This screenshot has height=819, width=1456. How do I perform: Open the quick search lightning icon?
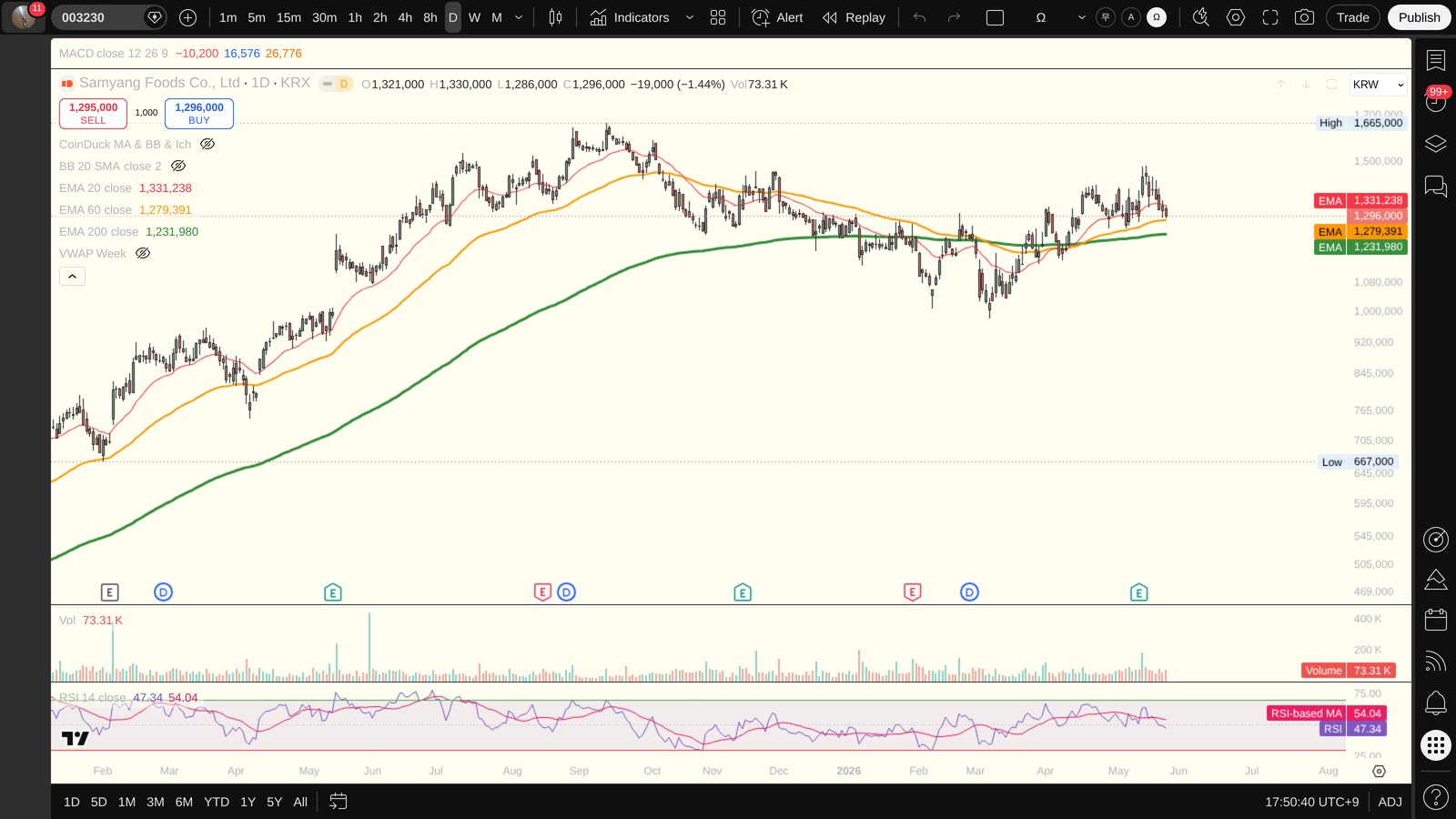(x=1201, y=17)
